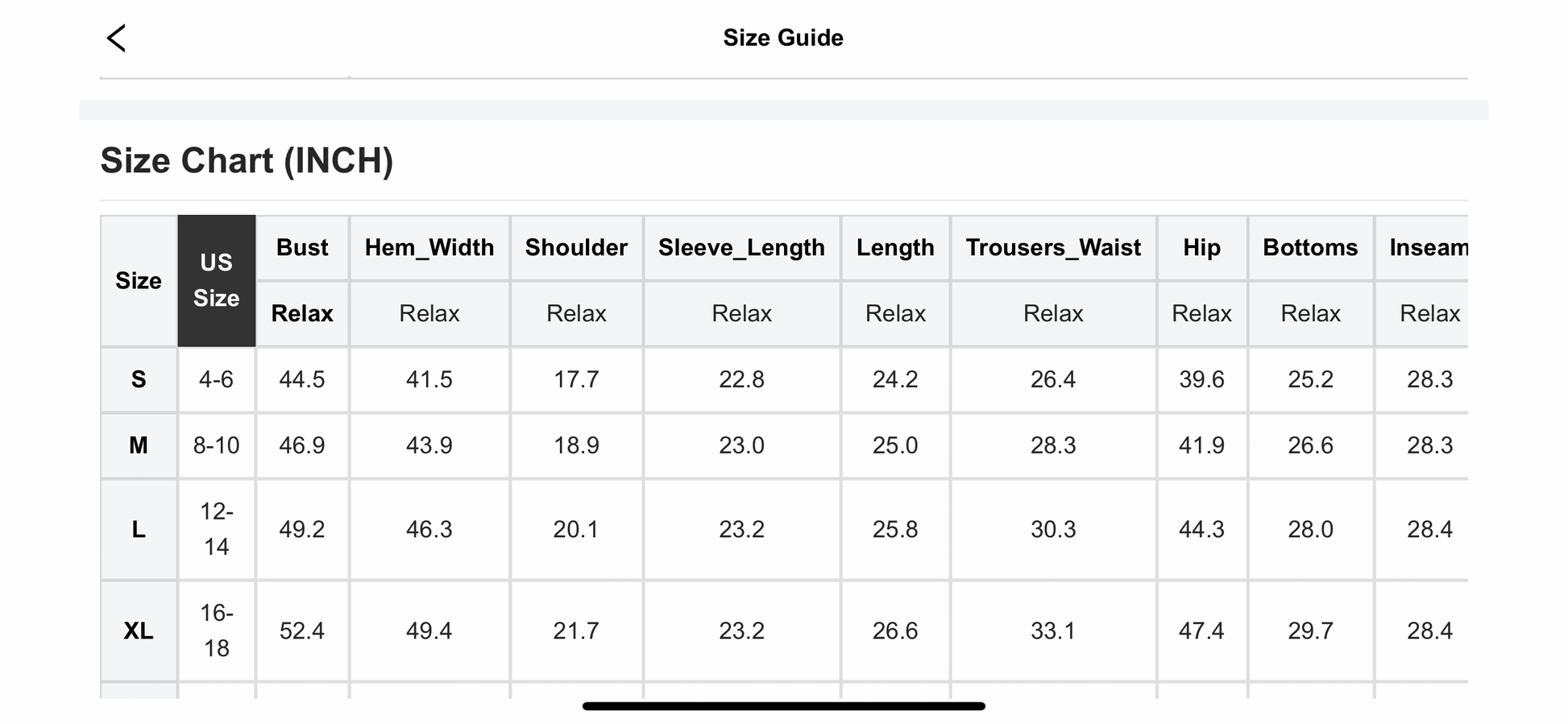Click the 33.1 trousers waist value
Viewport: 1568px width, 724px height.
pos(1052,631)
